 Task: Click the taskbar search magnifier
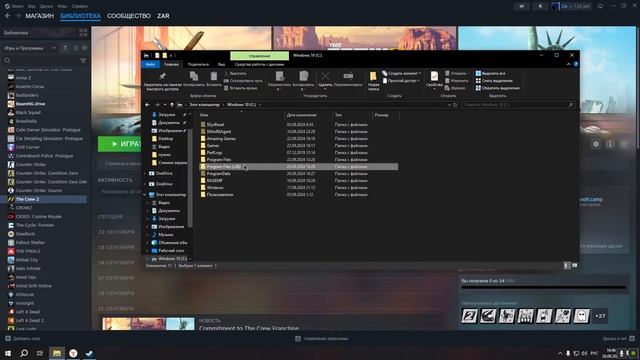[x=24, y=353]
